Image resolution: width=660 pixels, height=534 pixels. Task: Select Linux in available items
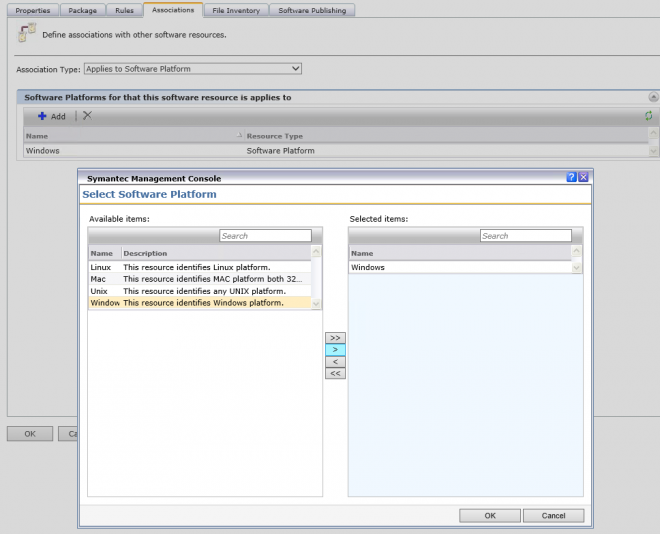point(200,267)
